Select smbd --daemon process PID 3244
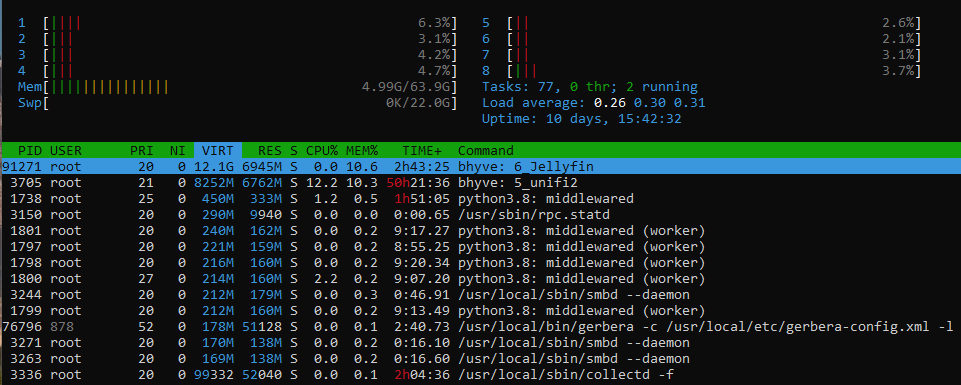This screenshot has width=961, height=385. click(x=480, y=294)
